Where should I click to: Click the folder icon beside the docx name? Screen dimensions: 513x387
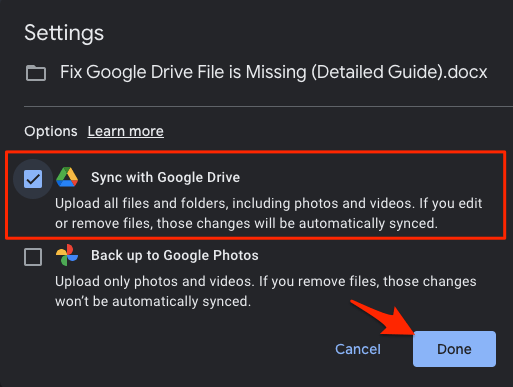click(36, 73)
